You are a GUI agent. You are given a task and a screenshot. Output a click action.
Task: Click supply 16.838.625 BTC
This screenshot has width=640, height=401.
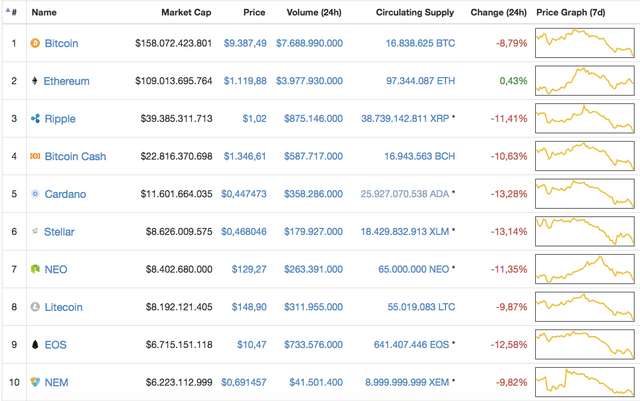[420, 43]
